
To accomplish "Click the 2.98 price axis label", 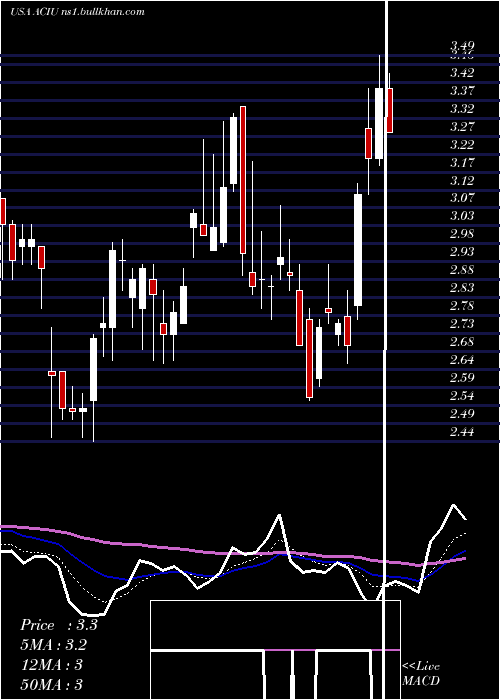I will (x=462, y=233).
